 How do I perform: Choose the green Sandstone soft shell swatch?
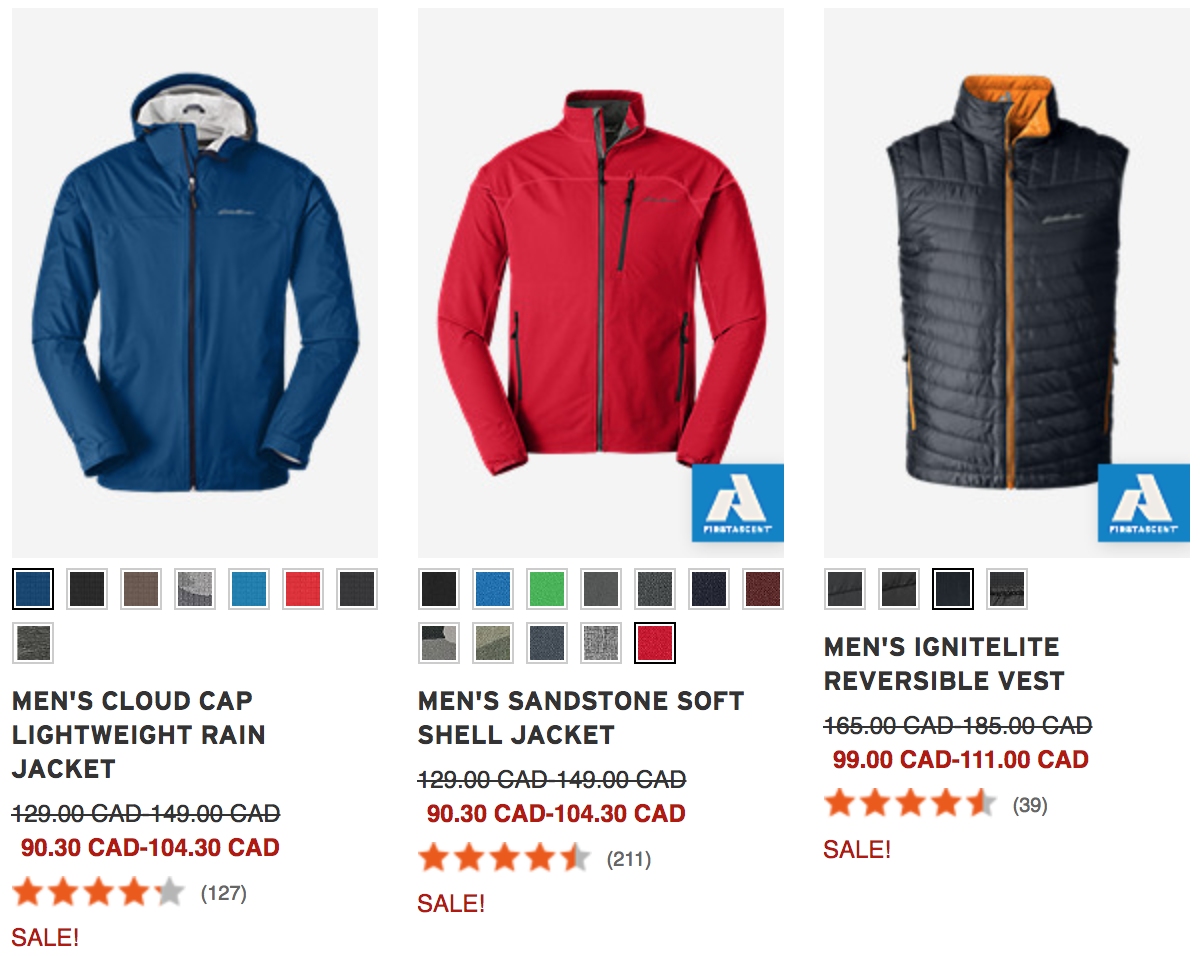[x=547, y=589]
